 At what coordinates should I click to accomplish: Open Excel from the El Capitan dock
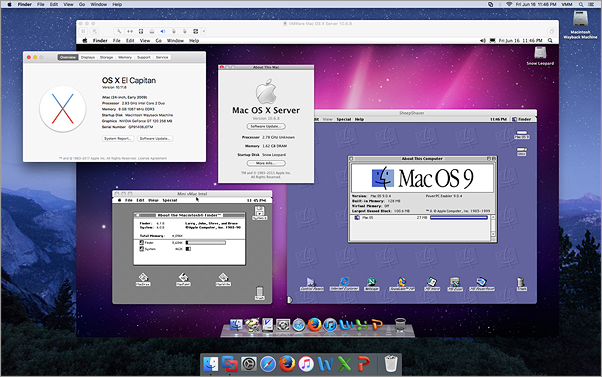(344, 364)
